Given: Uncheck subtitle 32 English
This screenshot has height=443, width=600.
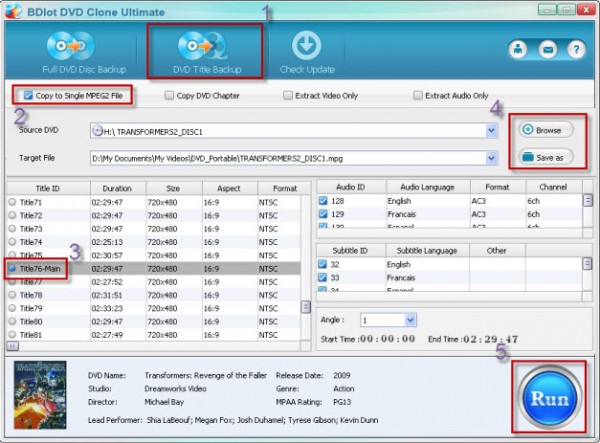Looking at the screenshot, I should 323,264.
